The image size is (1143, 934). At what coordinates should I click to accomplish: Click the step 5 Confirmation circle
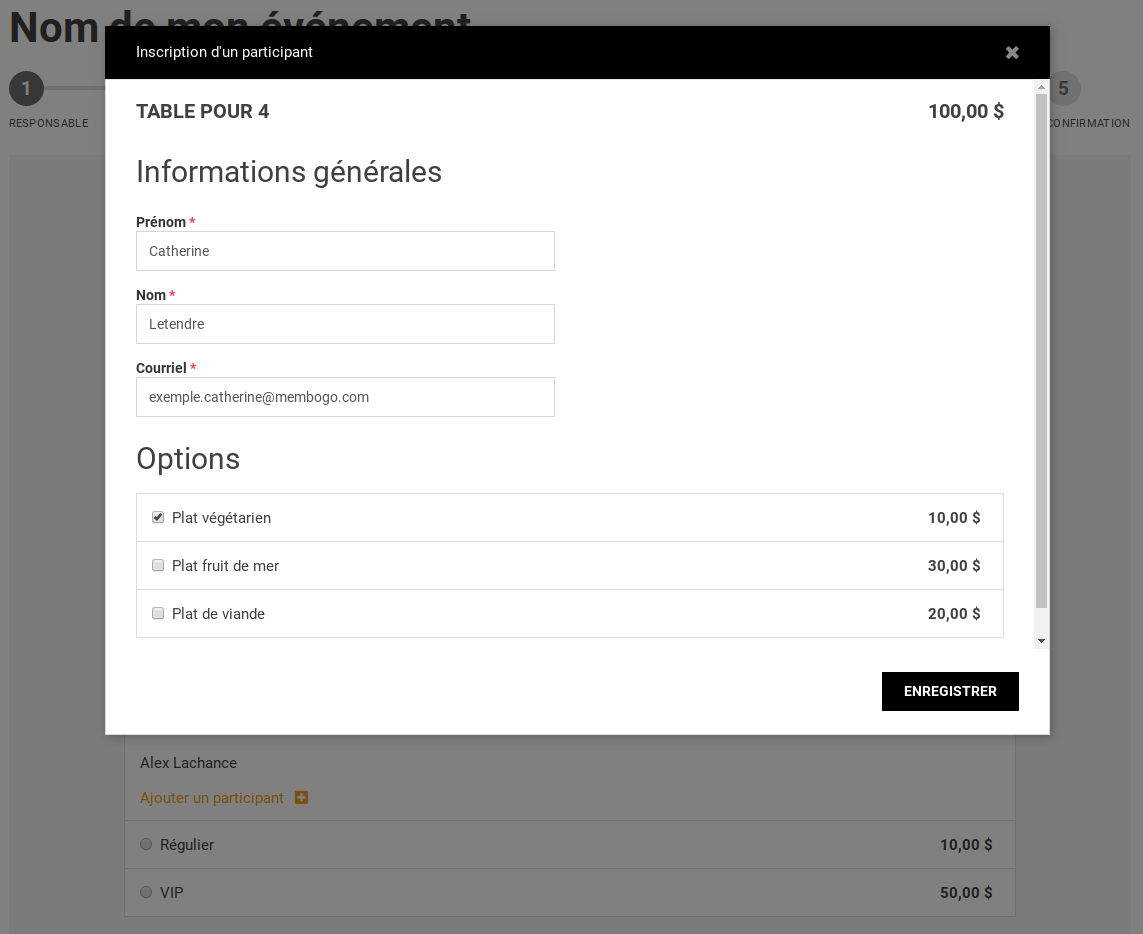pos(1064,89)
